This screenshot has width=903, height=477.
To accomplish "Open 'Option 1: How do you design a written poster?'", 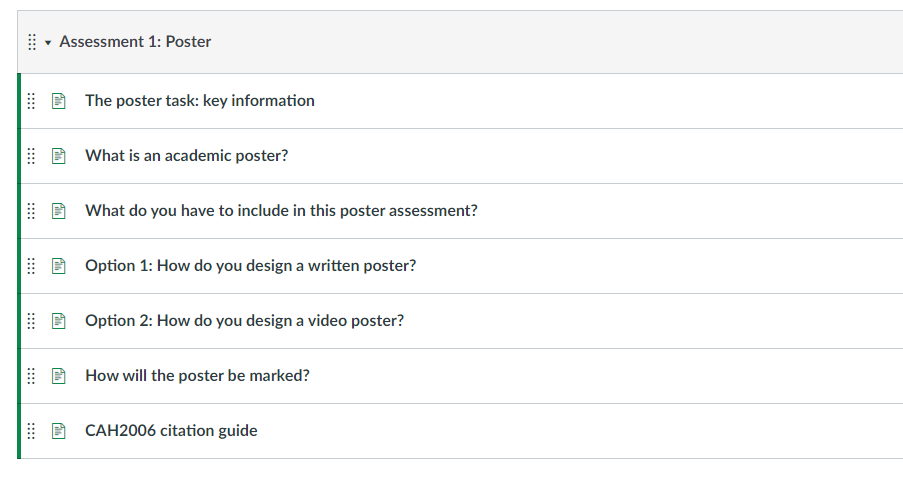I will click(x=250, y=266).
